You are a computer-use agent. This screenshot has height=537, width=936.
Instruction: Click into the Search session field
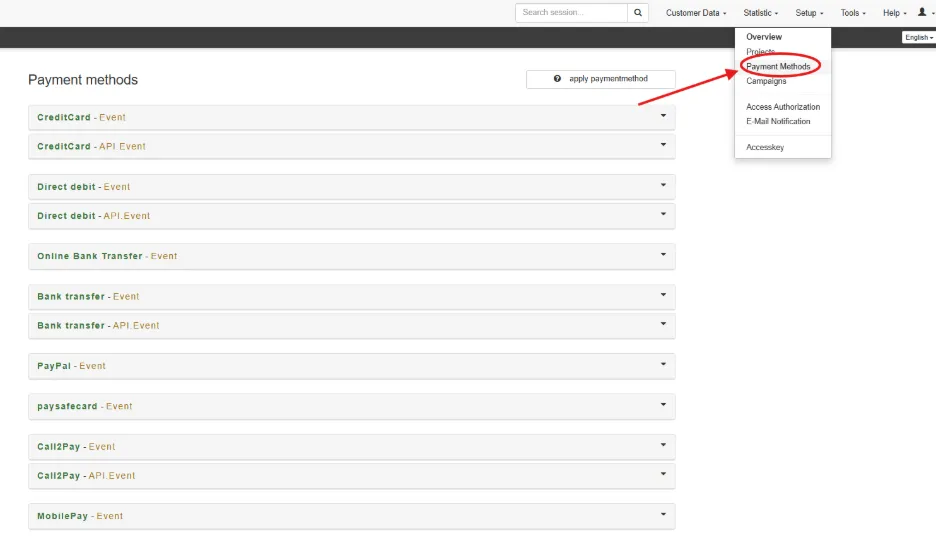pyautogui.click(x=571, y=13)
